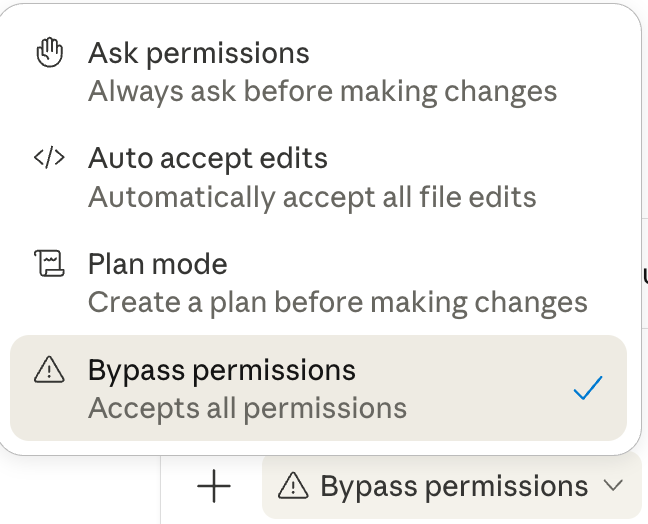Click the warning icon in the bottom mode selector
Screen dimensions: 648x524
click(292, 487)
